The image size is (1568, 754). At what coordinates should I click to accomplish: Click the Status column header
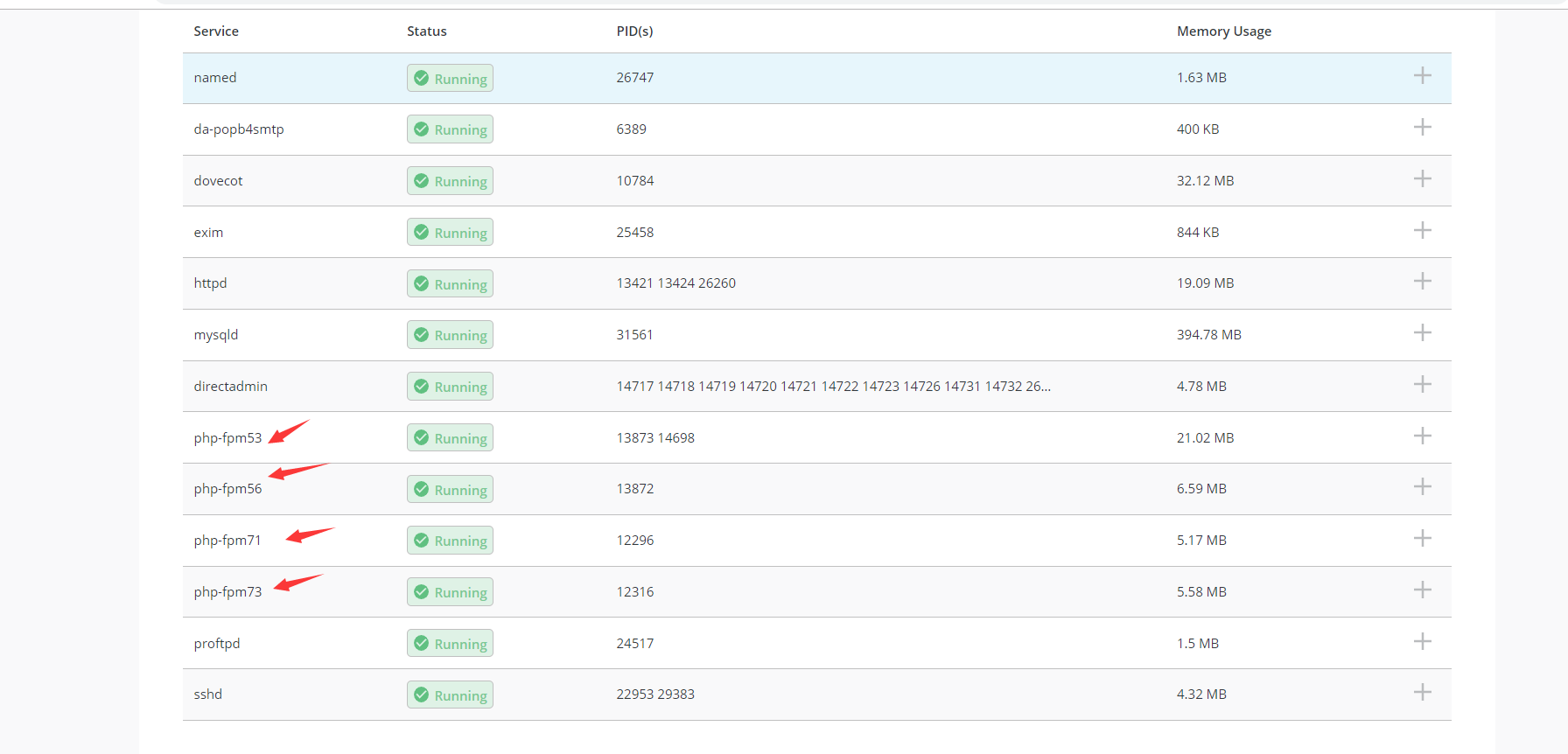pos(427,31)
